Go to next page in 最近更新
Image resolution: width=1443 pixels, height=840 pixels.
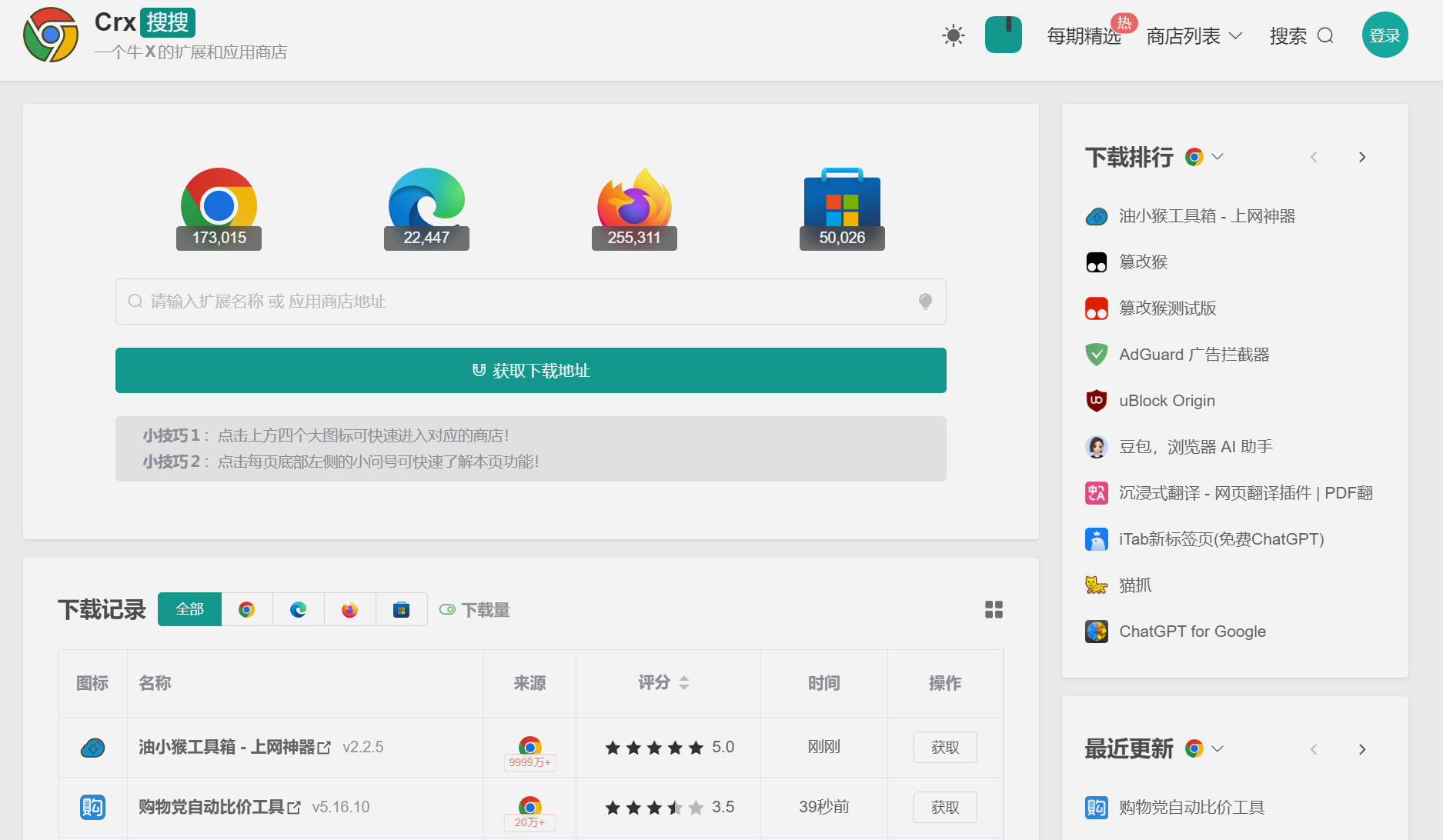coord(1362,749)
